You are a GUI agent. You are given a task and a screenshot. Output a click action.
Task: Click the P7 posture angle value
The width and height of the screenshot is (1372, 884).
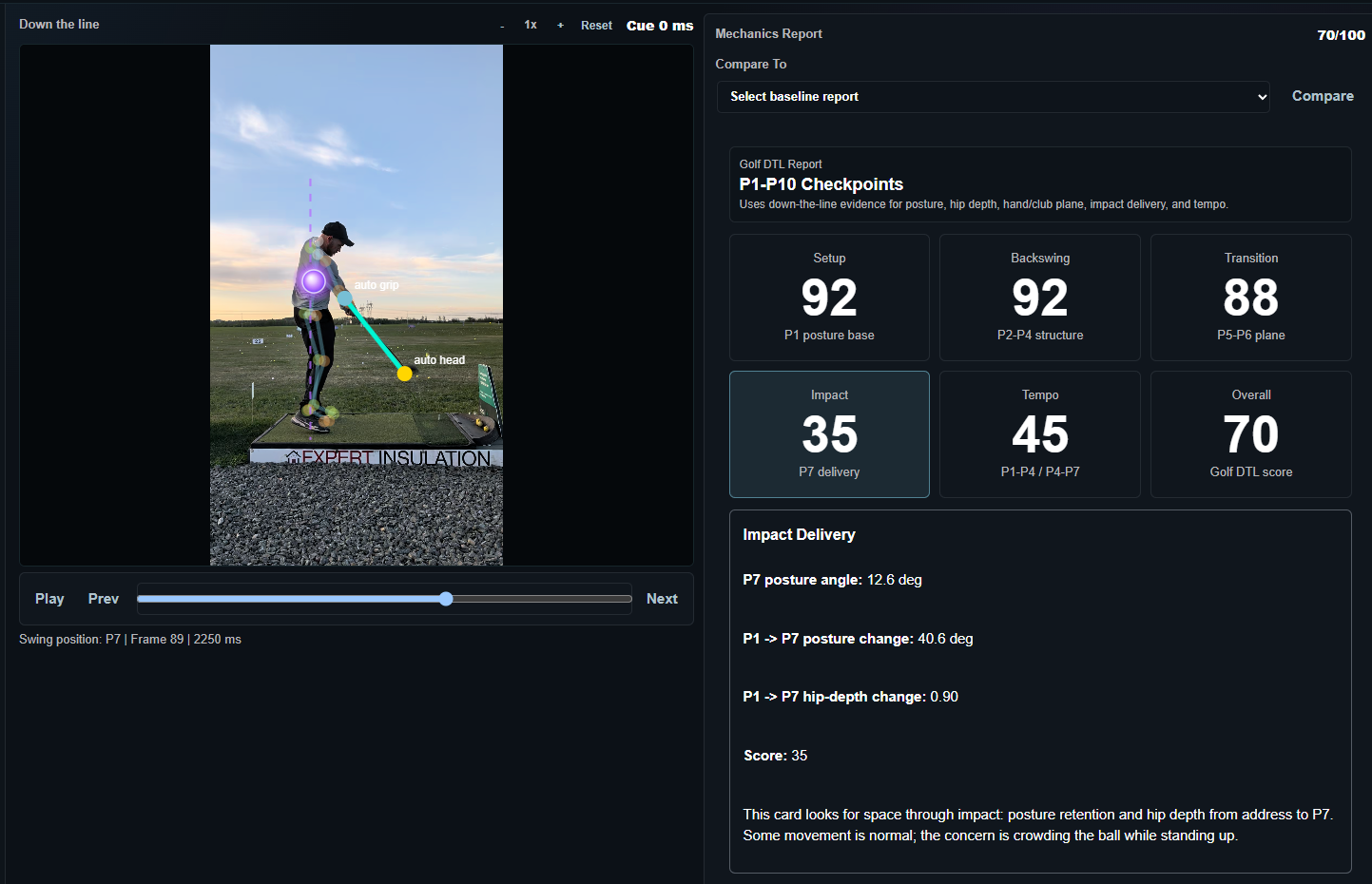tap(895, 580)
